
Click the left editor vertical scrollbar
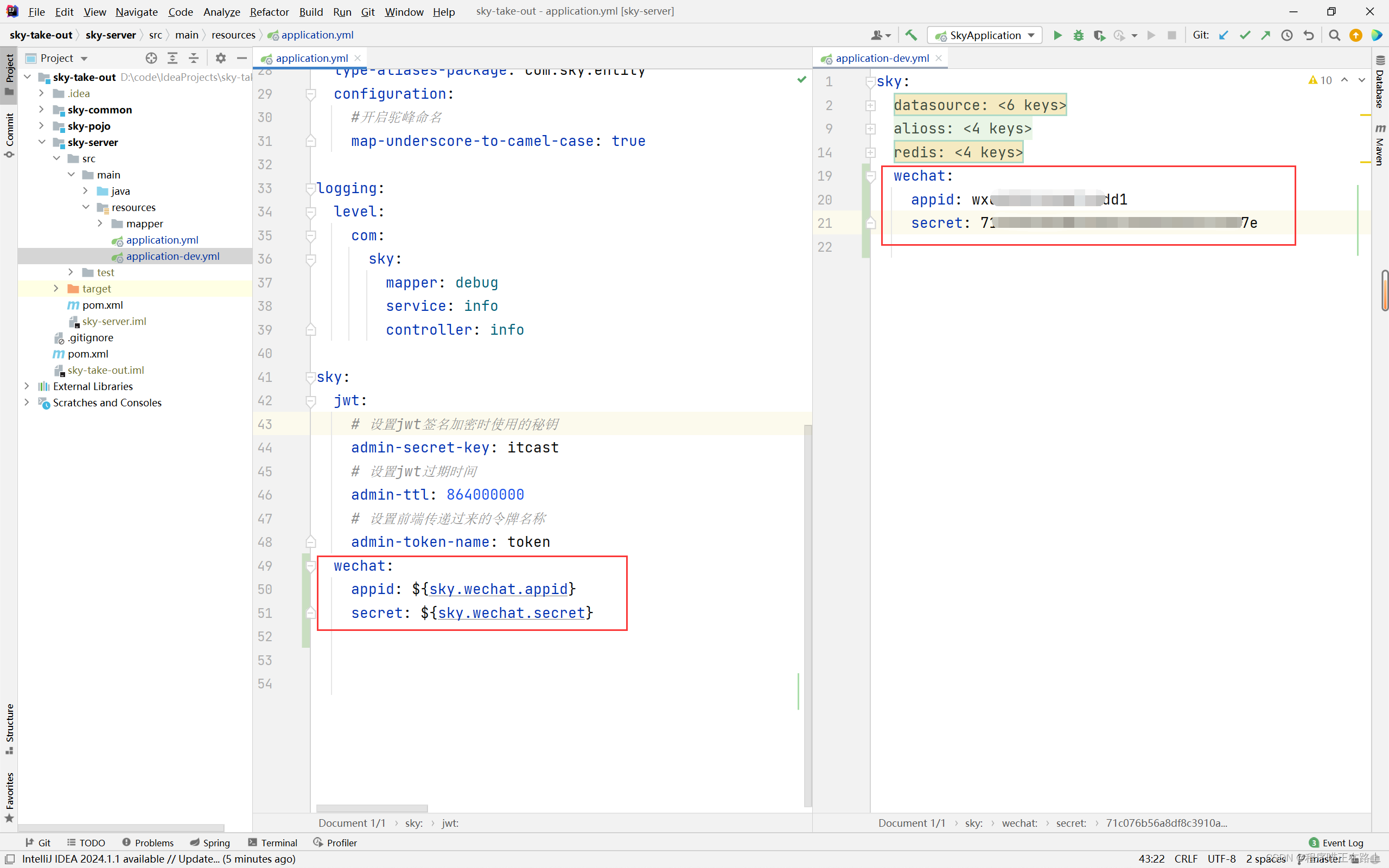807,615
